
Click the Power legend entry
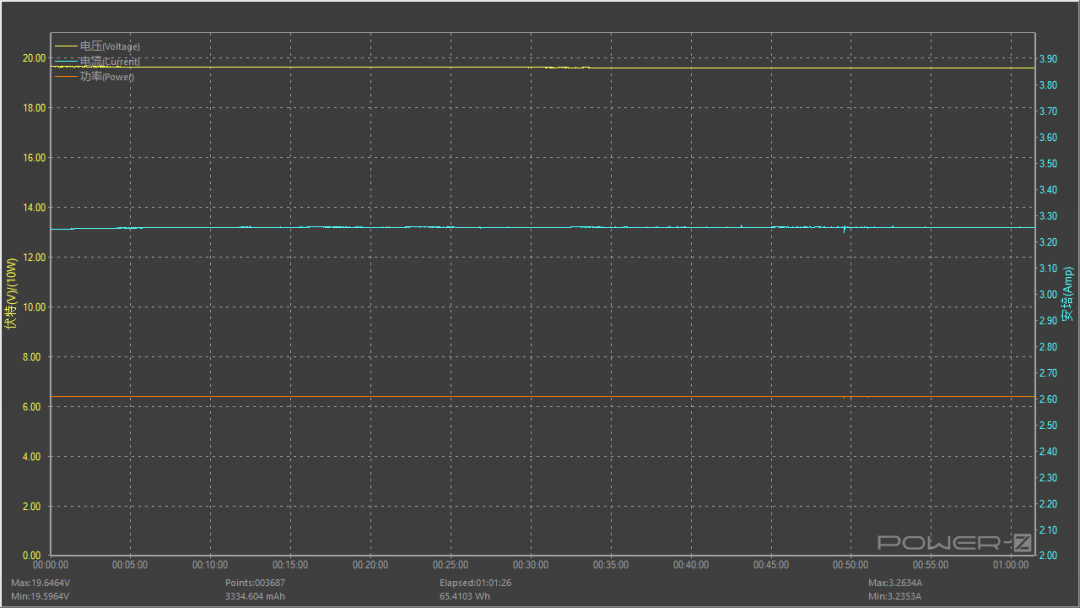94,76
